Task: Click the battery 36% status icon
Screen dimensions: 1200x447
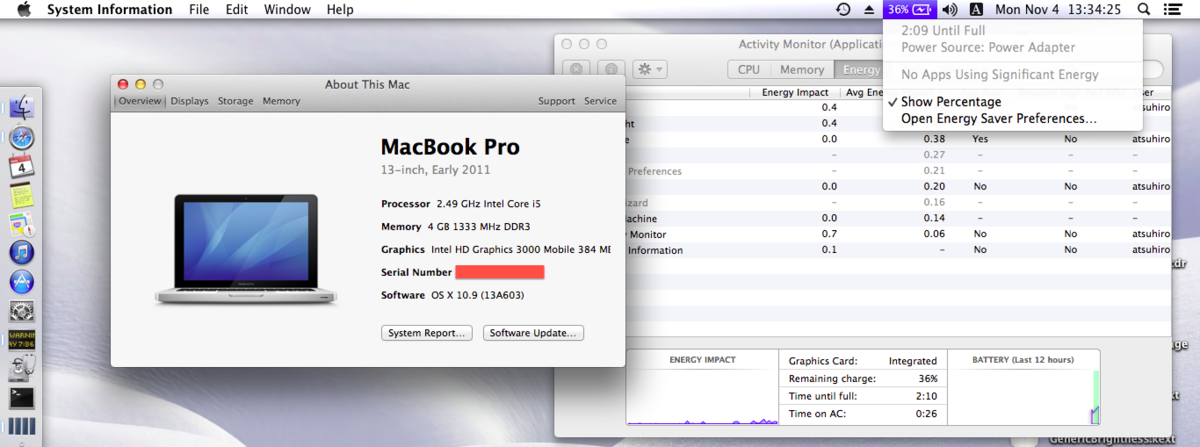Action: pos(910,9)
